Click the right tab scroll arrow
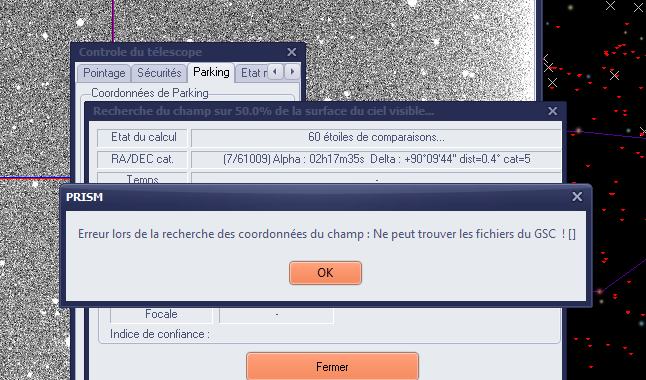646x380 pixels. pyautogui.click(x=292, y=72)
